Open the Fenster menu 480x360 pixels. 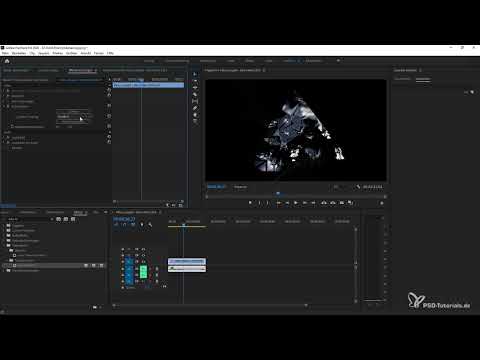coord(99,53)
